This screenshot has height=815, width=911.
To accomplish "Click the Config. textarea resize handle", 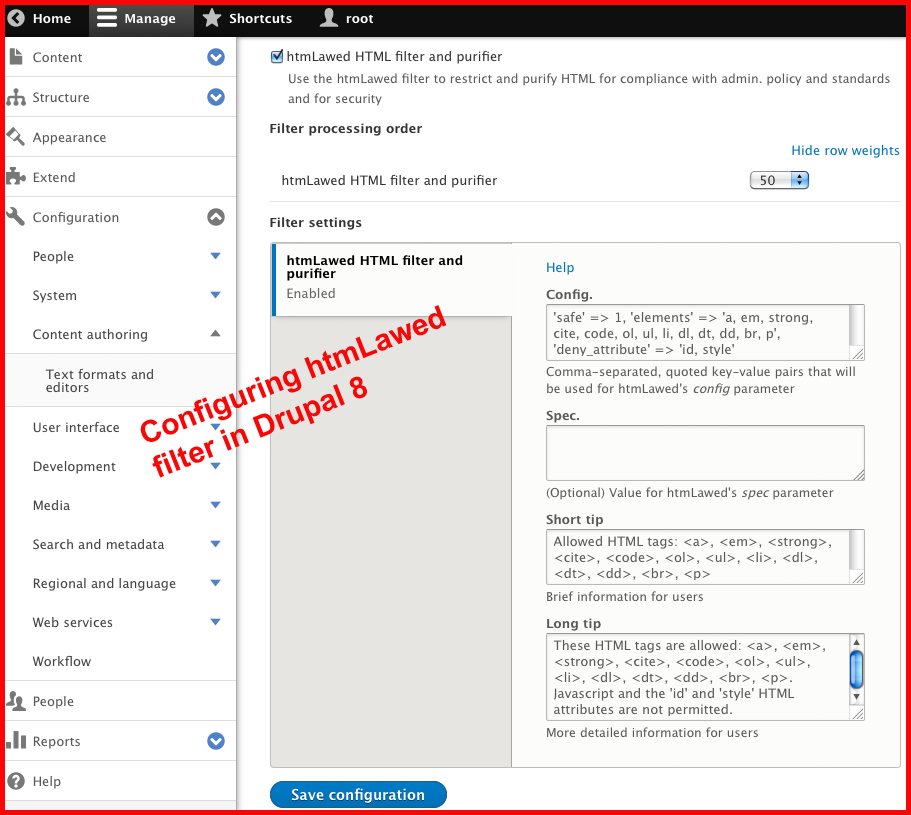I will (x=858, y=354).
